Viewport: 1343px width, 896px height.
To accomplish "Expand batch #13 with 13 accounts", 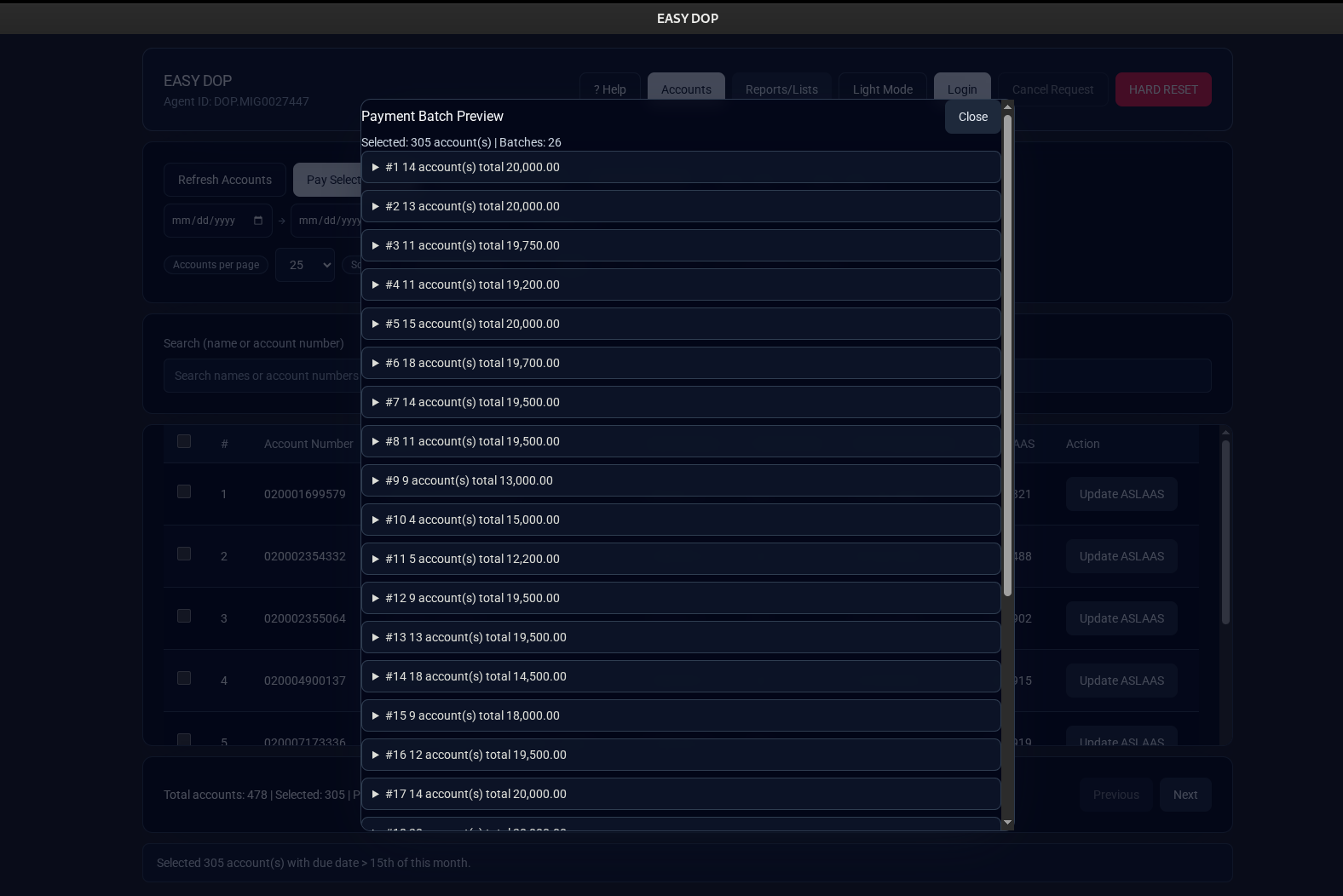I will [681, 637].
